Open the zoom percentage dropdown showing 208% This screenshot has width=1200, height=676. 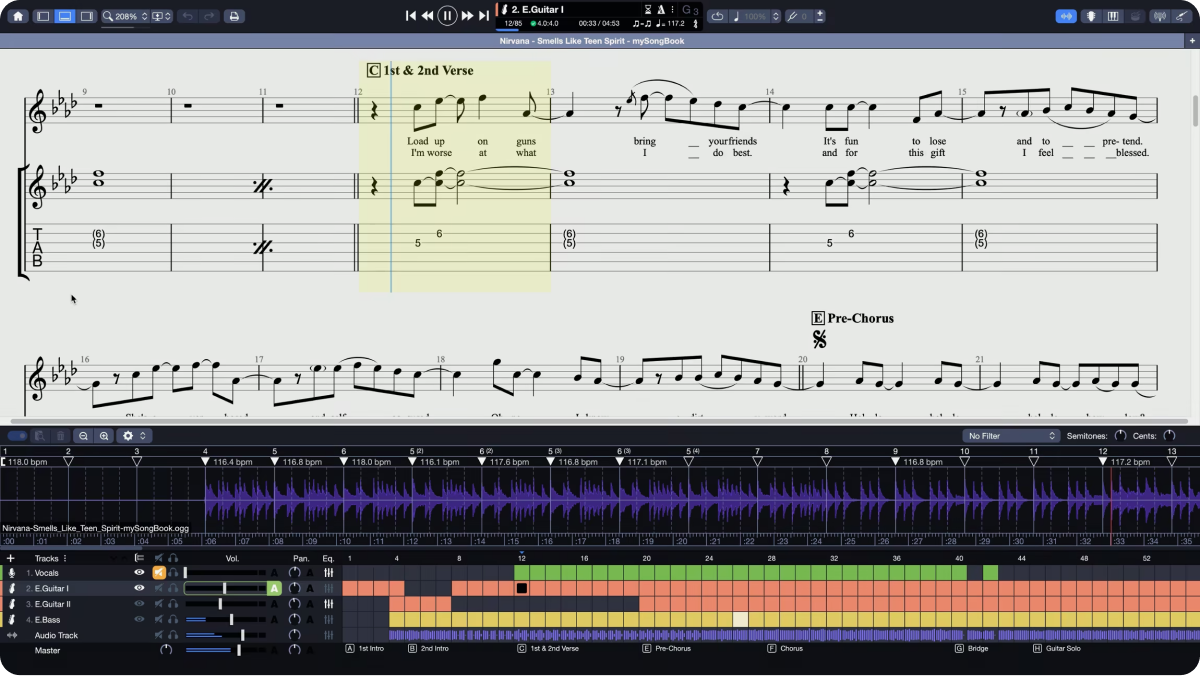click(x=126, y=16)
